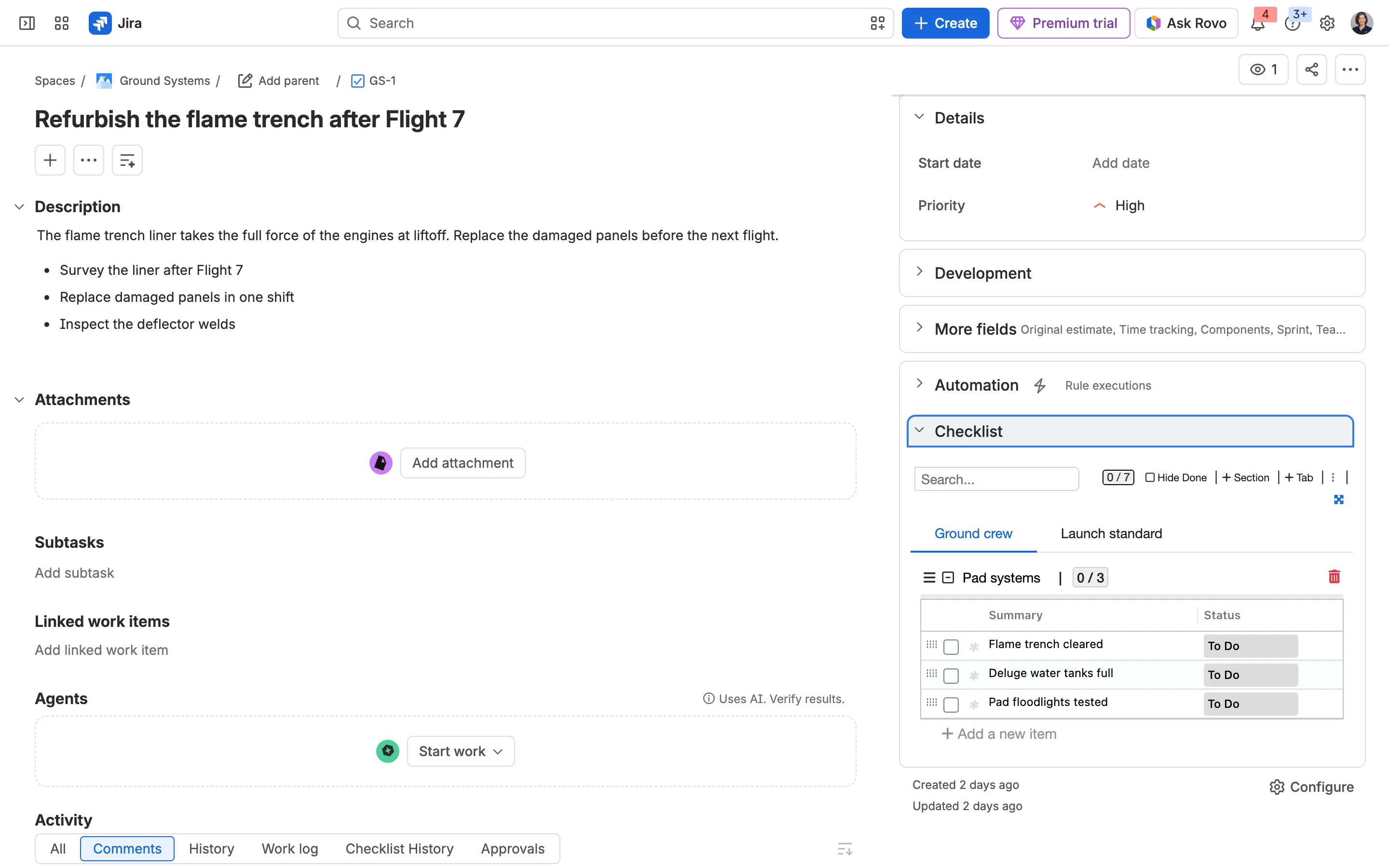Image resolution: width=1389 pixels, height=868 pixels.
Task: Click the improve description icon under title
Action: [127, 160]
